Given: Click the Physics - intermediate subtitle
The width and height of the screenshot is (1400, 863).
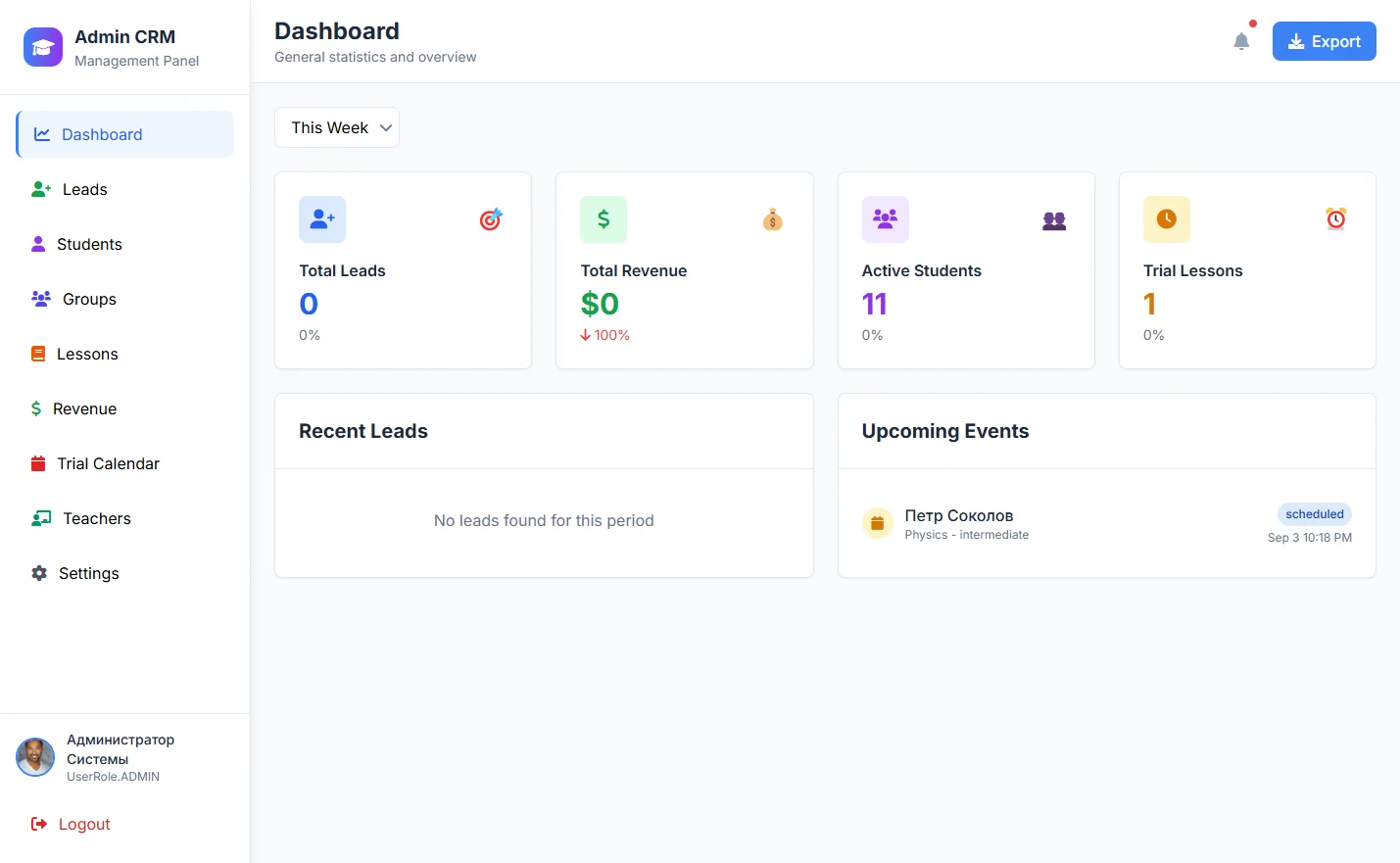Looking at the screenshot, I should click(967, 535).
